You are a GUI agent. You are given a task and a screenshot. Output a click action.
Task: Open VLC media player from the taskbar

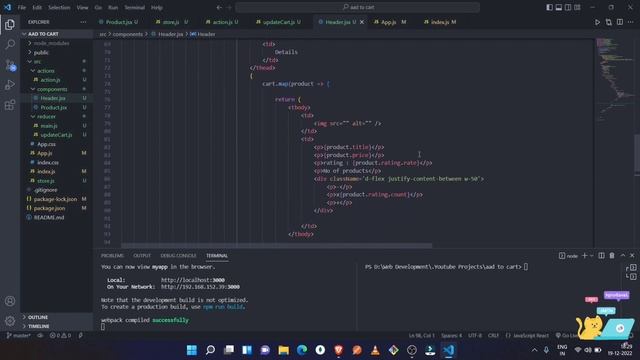tap(375, 350)
